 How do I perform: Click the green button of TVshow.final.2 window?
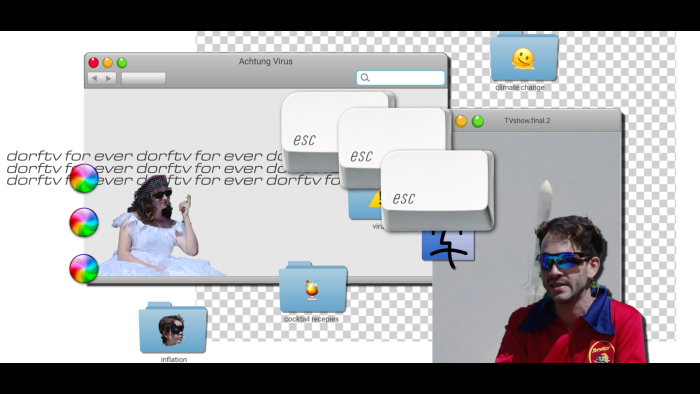[478, 121]
